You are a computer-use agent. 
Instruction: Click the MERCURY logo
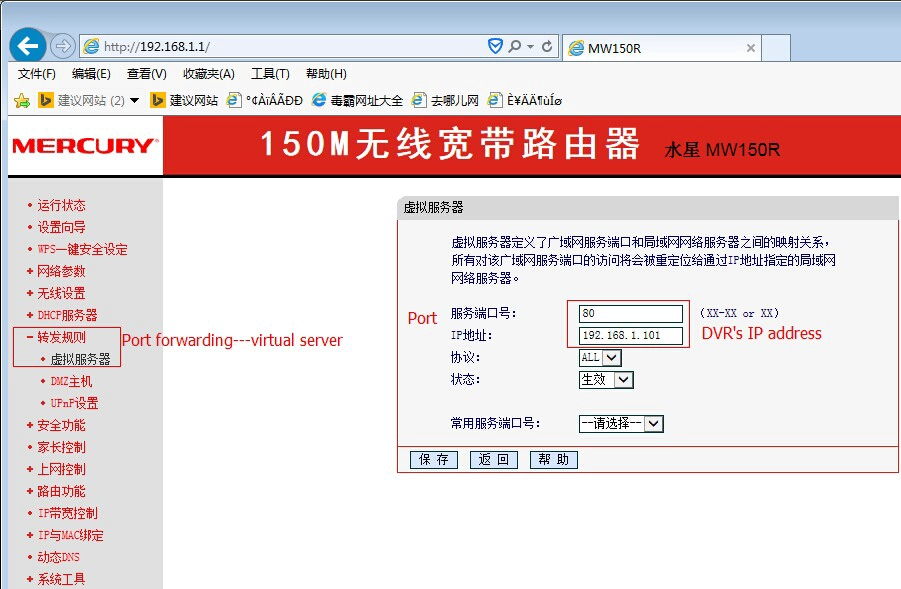point(85,145)
